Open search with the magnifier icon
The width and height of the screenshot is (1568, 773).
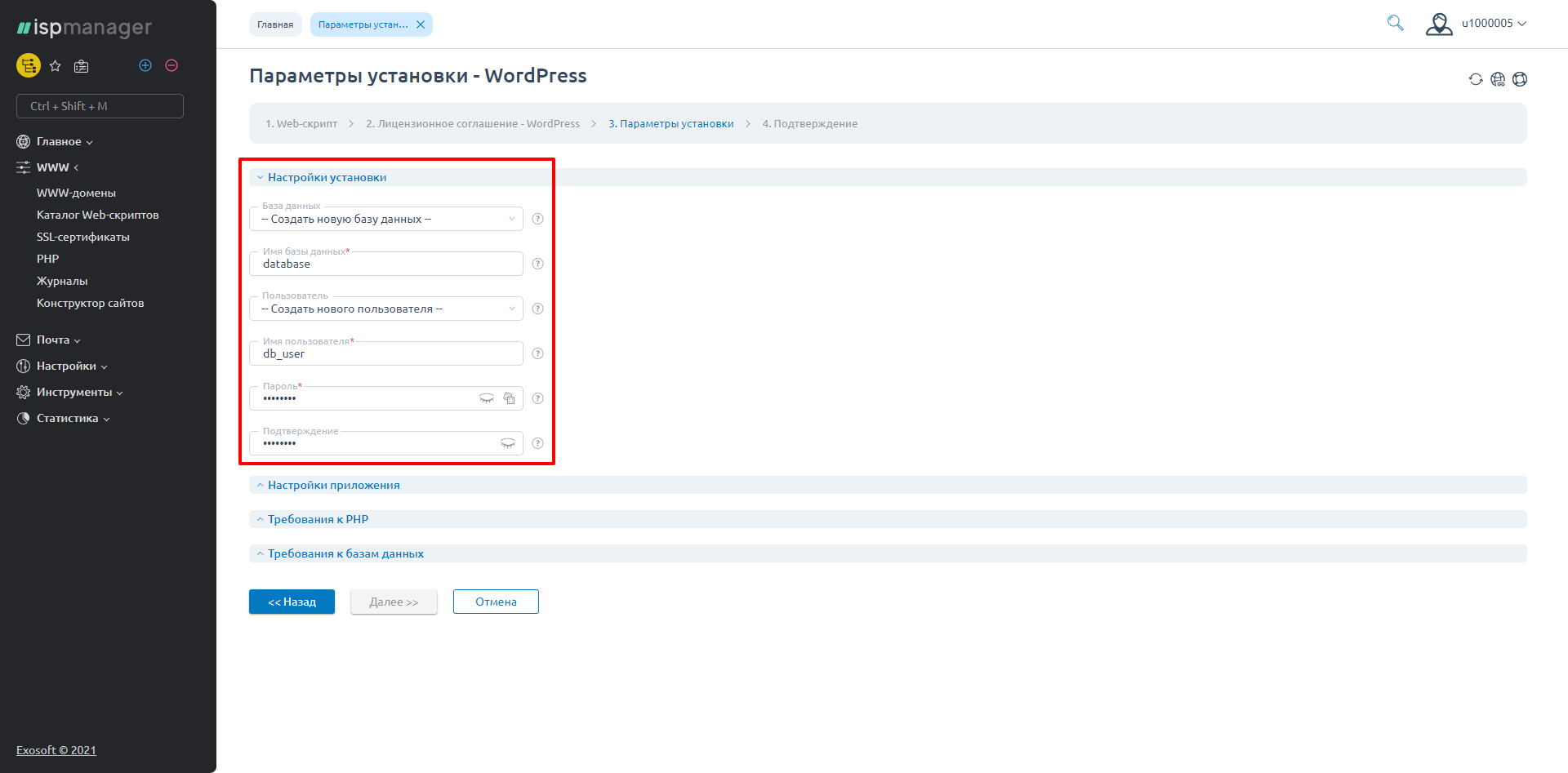1395,24
